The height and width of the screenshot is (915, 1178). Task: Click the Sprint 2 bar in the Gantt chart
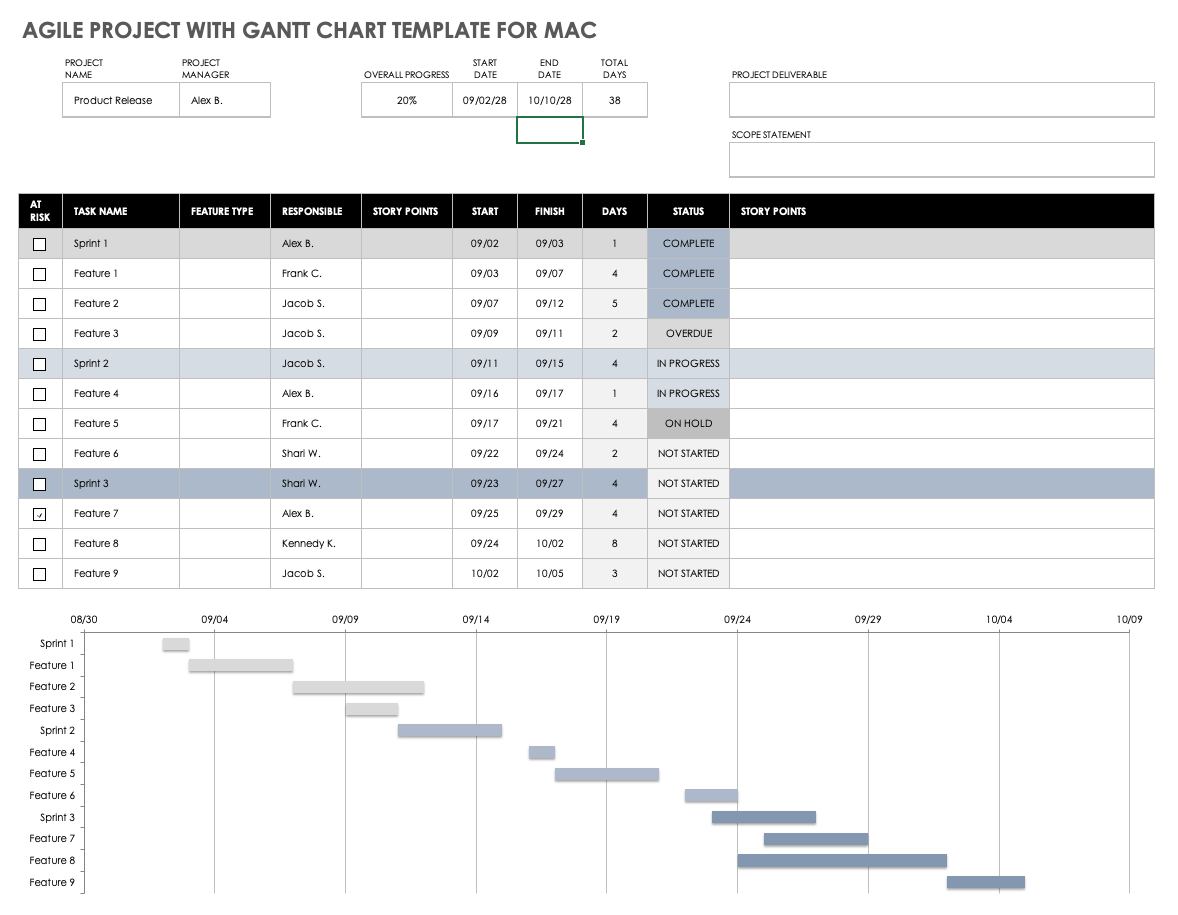click(x=450, y=731)
